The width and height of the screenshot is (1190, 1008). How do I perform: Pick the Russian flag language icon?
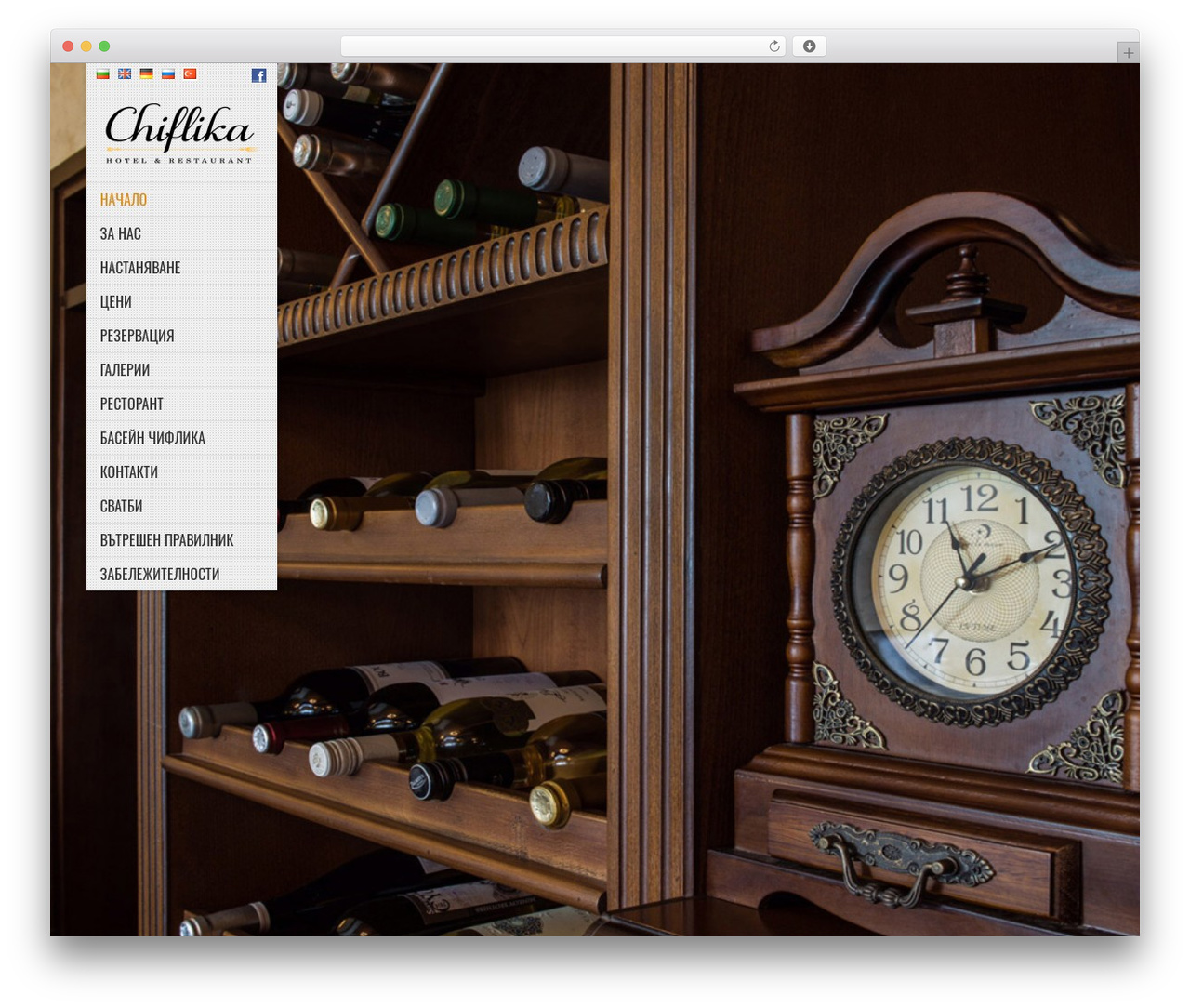[x=168, y=73]
